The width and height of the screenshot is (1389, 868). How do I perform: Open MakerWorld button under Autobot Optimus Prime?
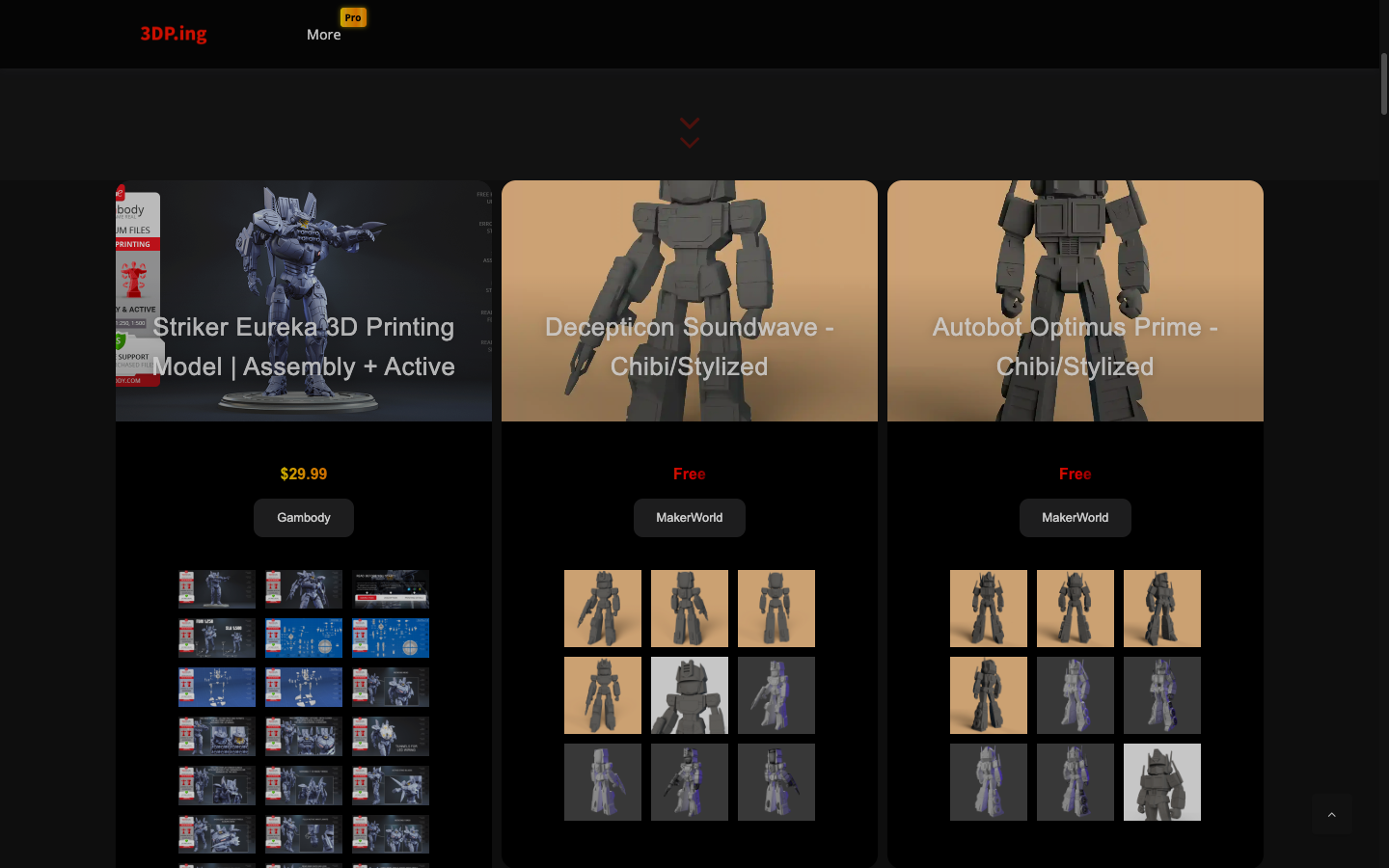click(1076, 518)
